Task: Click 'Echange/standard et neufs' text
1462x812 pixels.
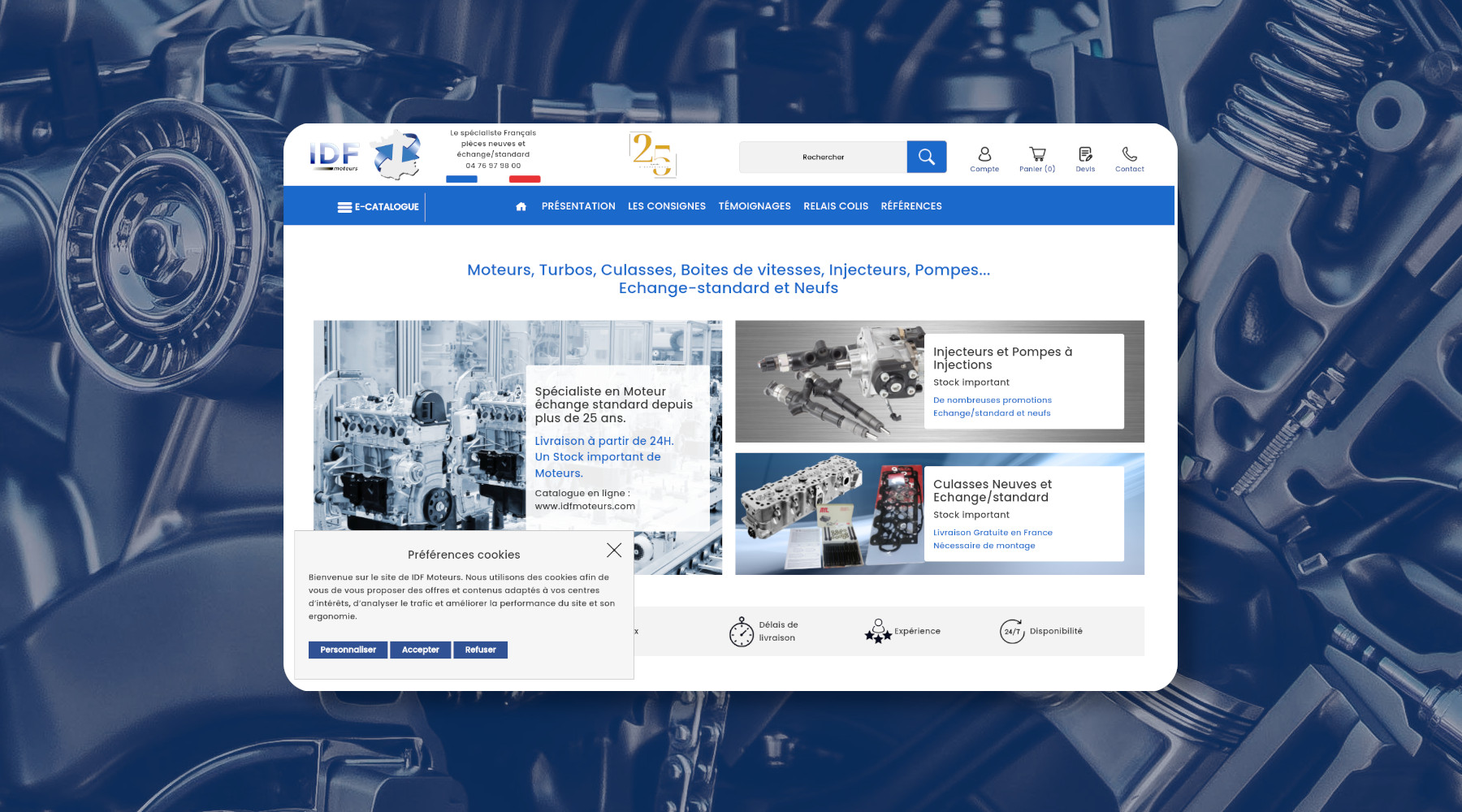Action: click(992, 413)
